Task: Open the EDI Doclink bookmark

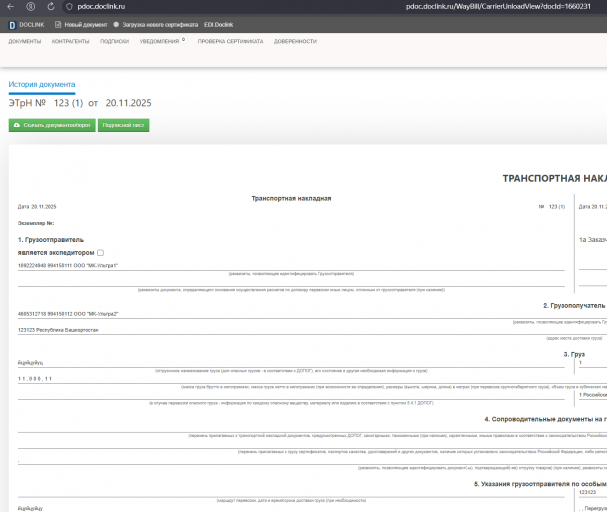Action: [219, 25]
